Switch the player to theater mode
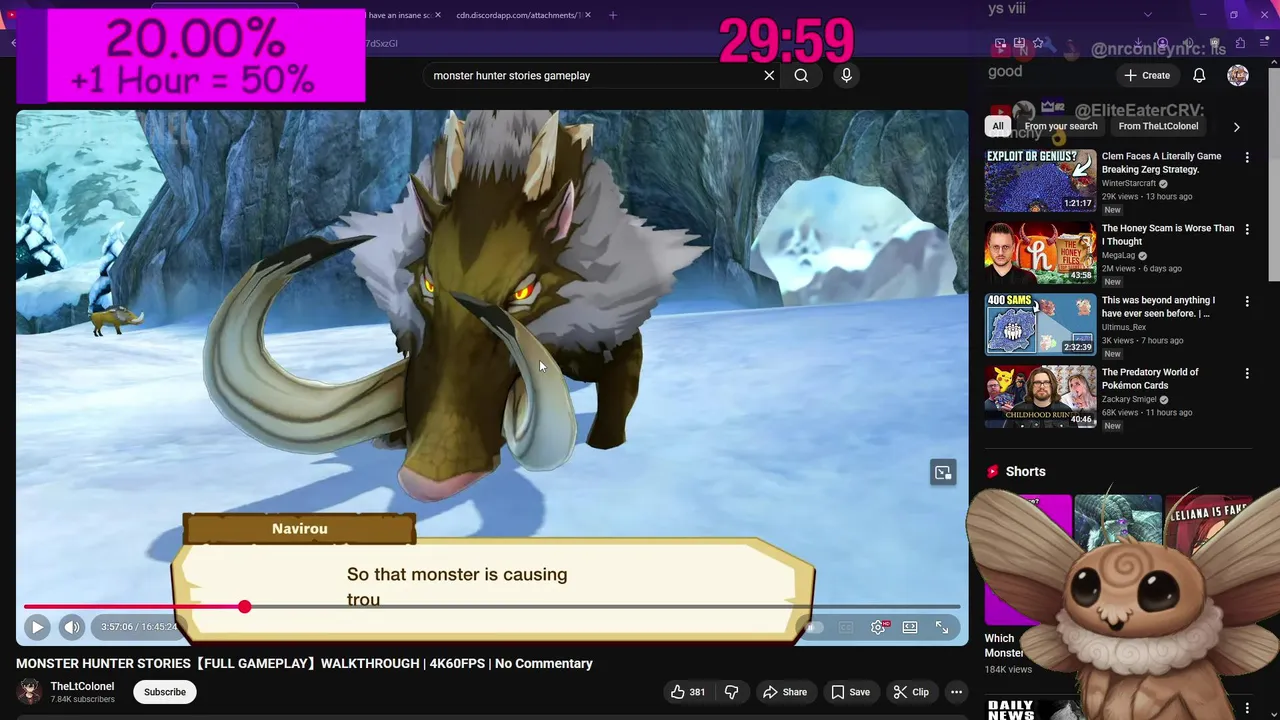The height and width of the screenshot is (720, 1280). pos(910,627)
